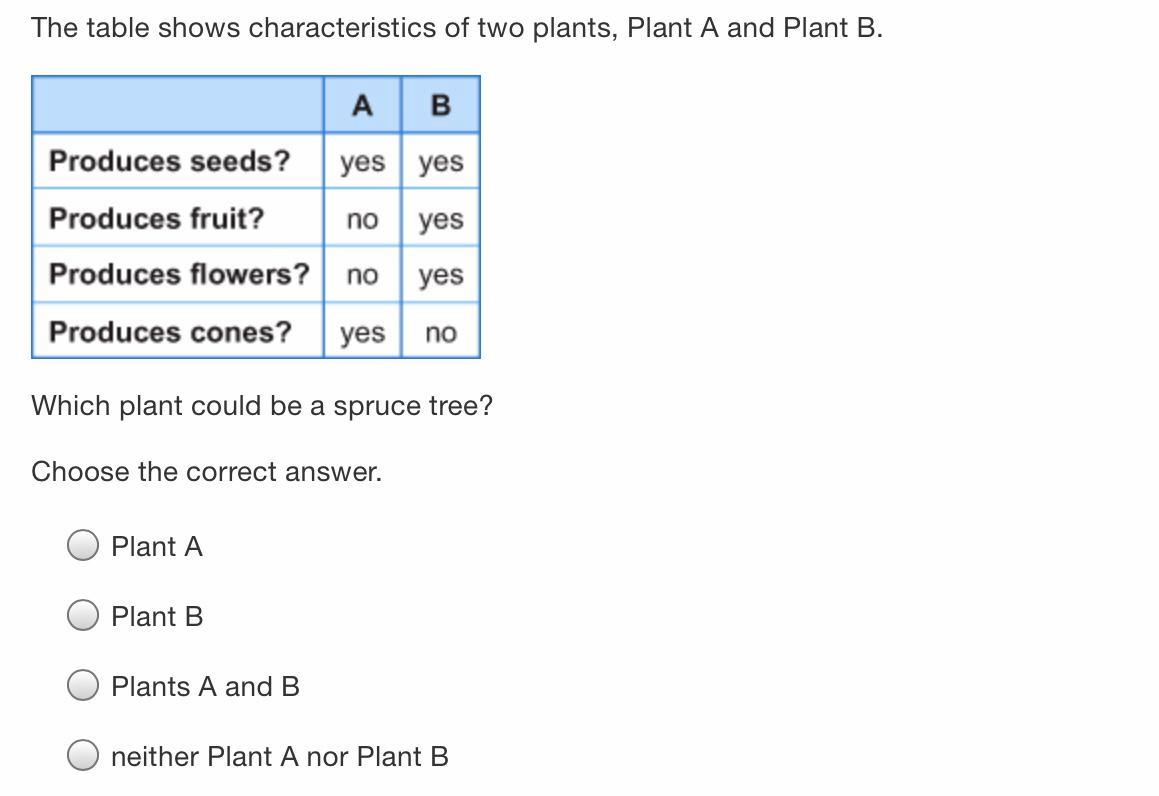Click Plant A's cones cell showing yes

(x=362, y=332)
